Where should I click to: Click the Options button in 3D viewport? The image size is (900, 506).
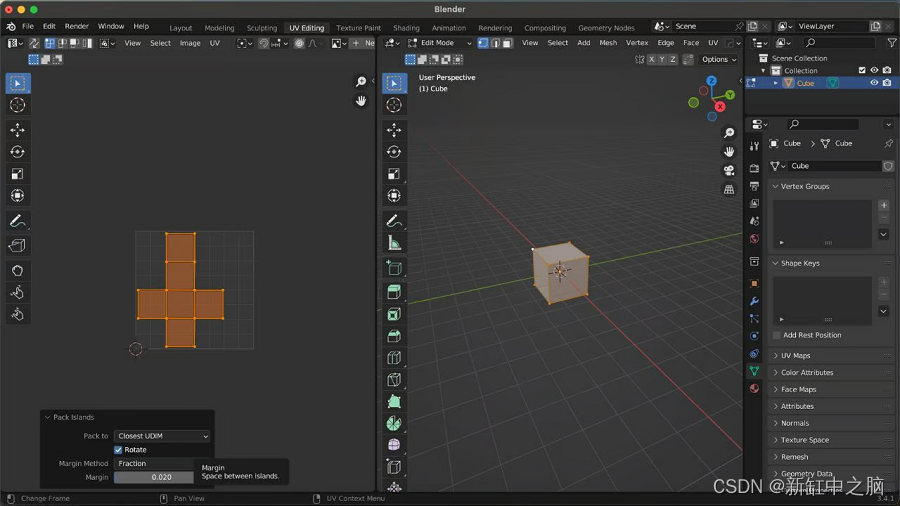click(x=718, y=59)
